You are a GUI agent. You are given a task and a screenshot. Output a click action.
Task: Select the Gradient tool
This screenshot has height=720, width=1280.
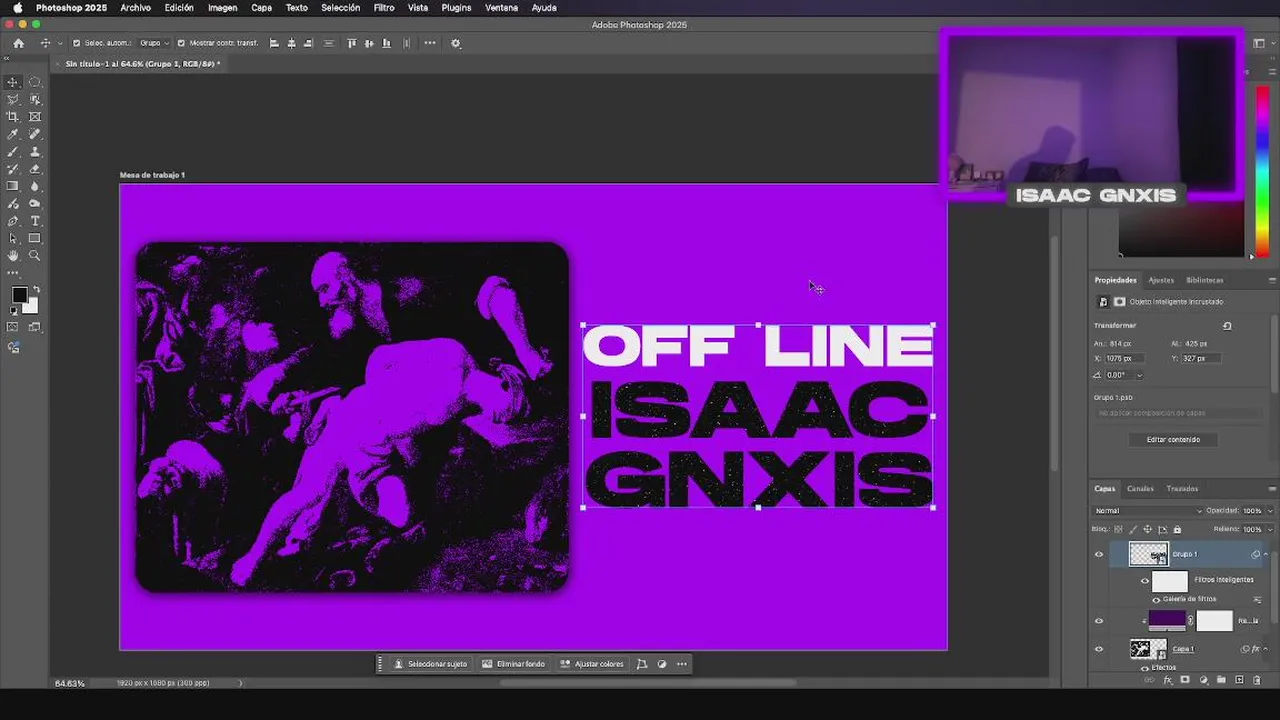(12, 186)
